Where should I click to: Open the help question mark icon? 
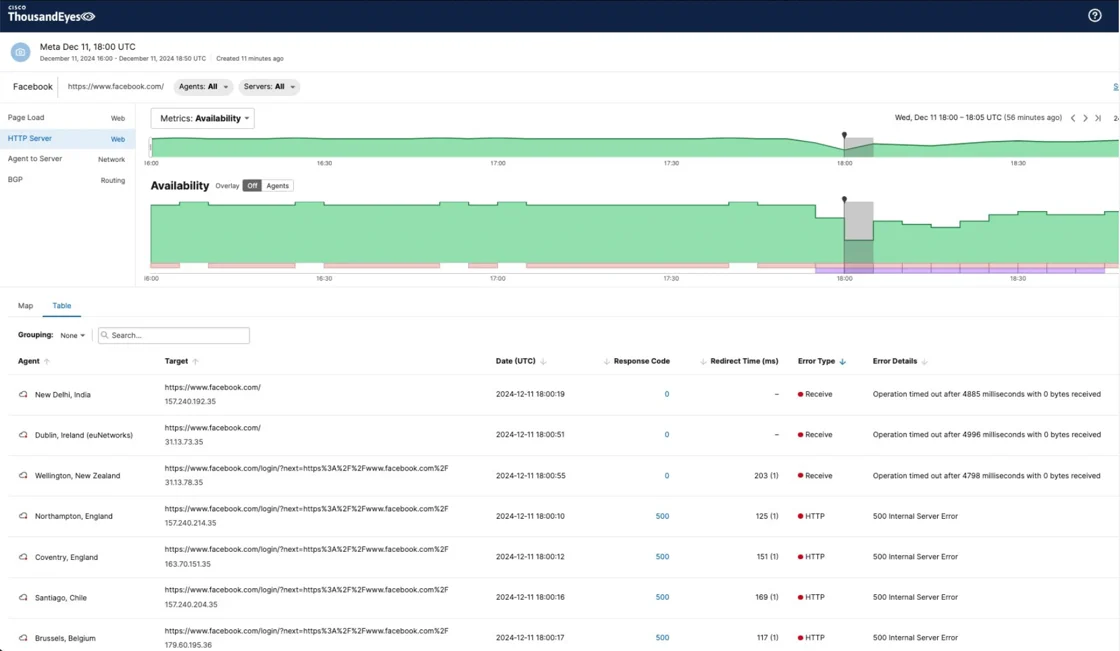[1094, 15]
